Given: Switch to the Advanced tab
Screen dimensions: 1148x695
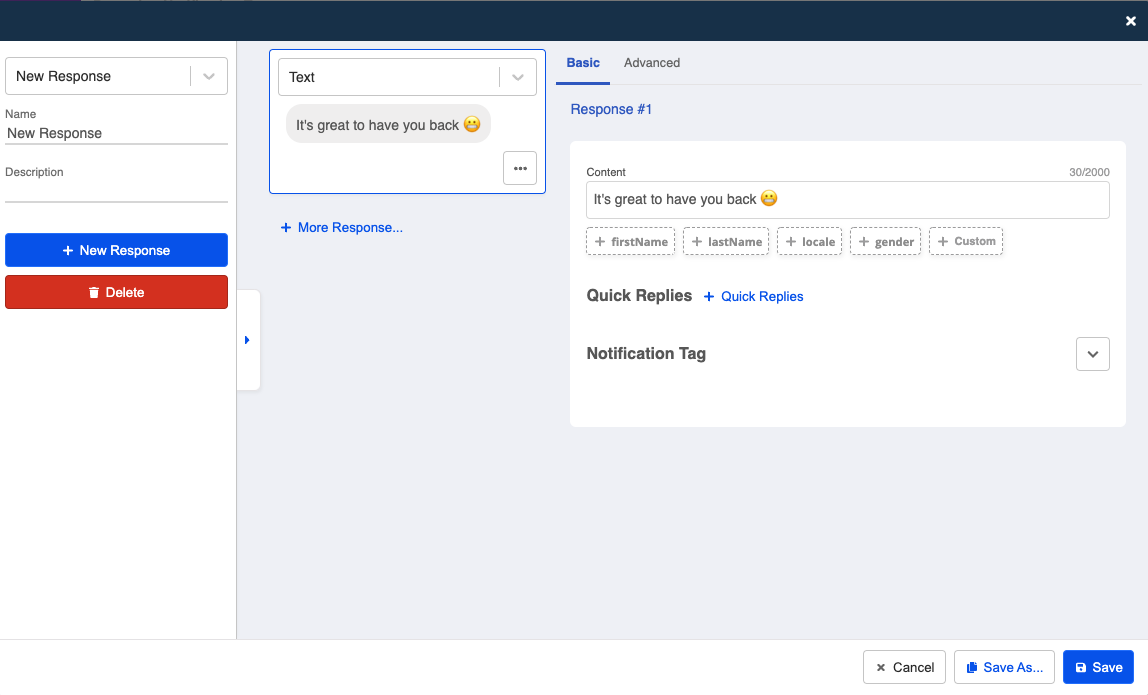Looking at the screenshot, I should (651, 63).
